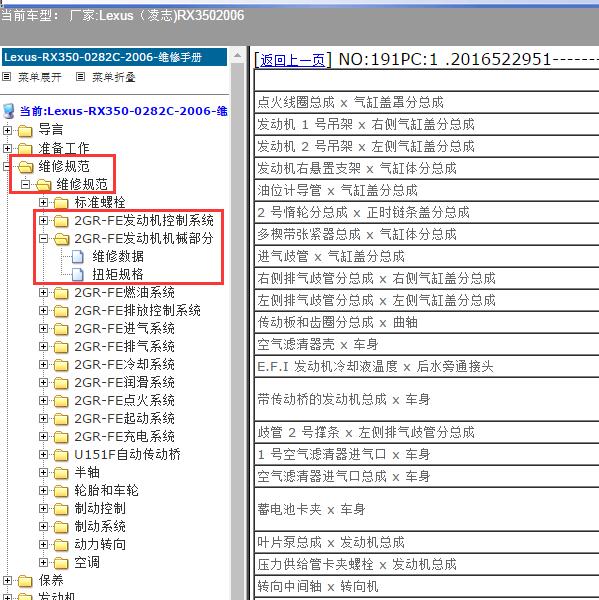Click the Lexus-RX350-0282C-2006-维修手册 header

(x=114, y=57)
